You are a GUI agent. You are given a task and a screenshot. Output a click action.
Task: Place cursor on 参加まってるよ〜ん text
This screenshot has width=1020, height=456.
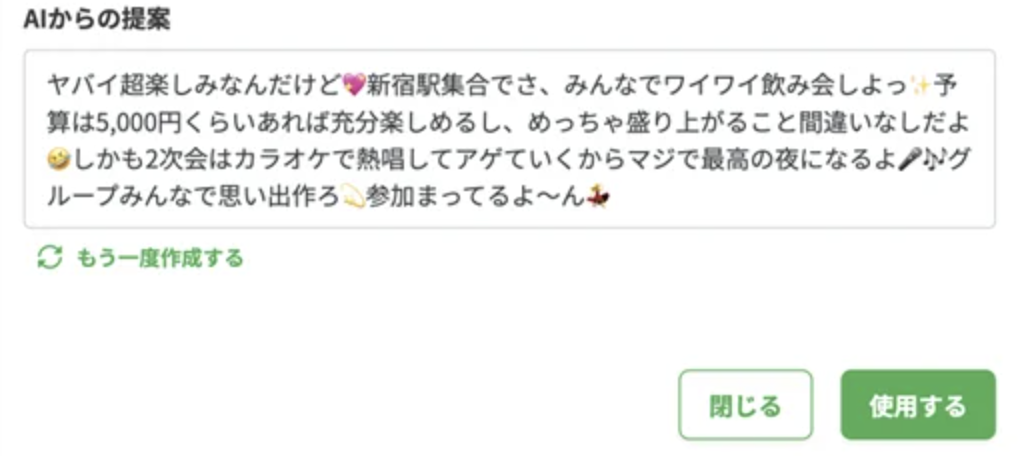476,196
